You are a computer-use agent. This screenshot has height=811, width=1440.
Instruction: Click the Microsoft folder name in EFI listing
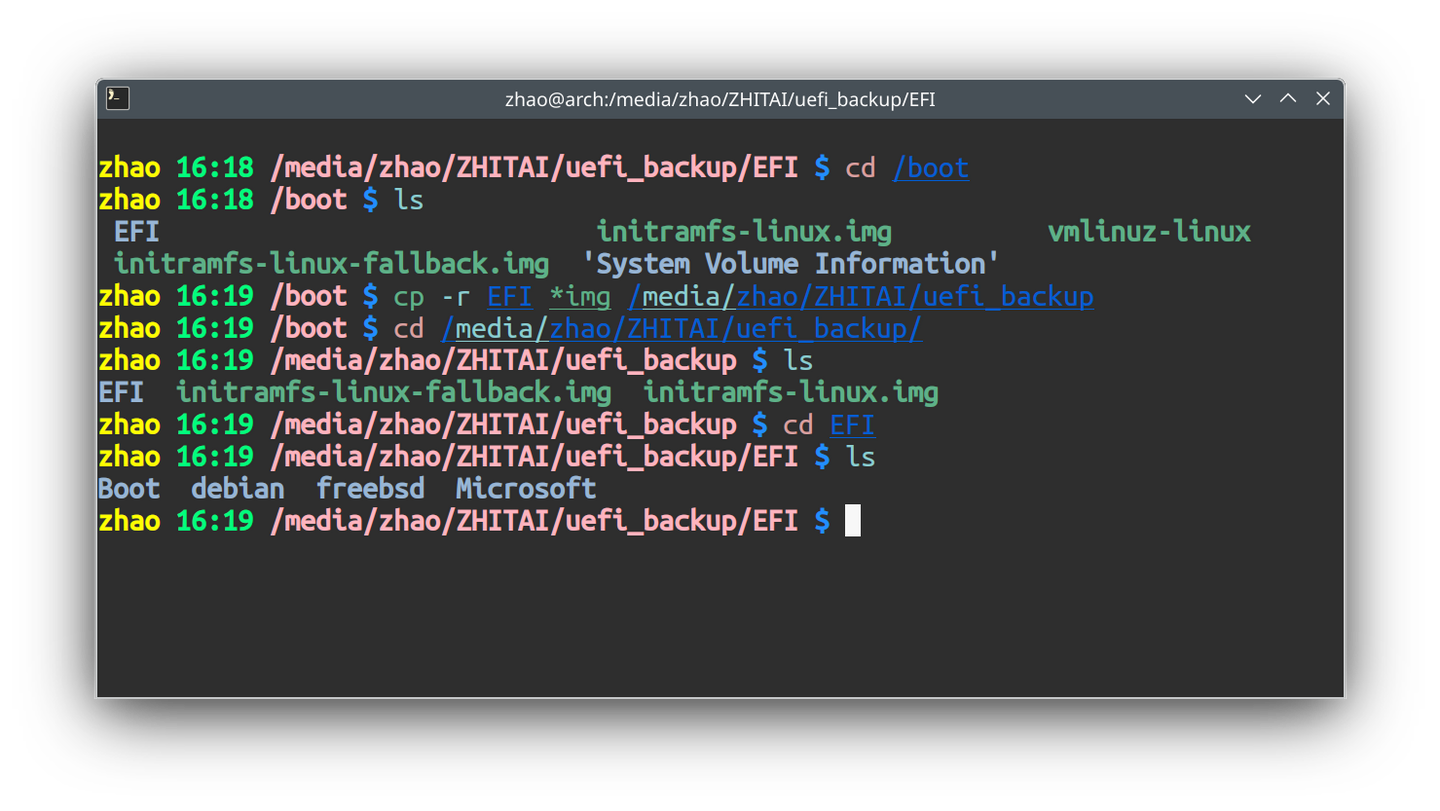(x=526, y=487)
